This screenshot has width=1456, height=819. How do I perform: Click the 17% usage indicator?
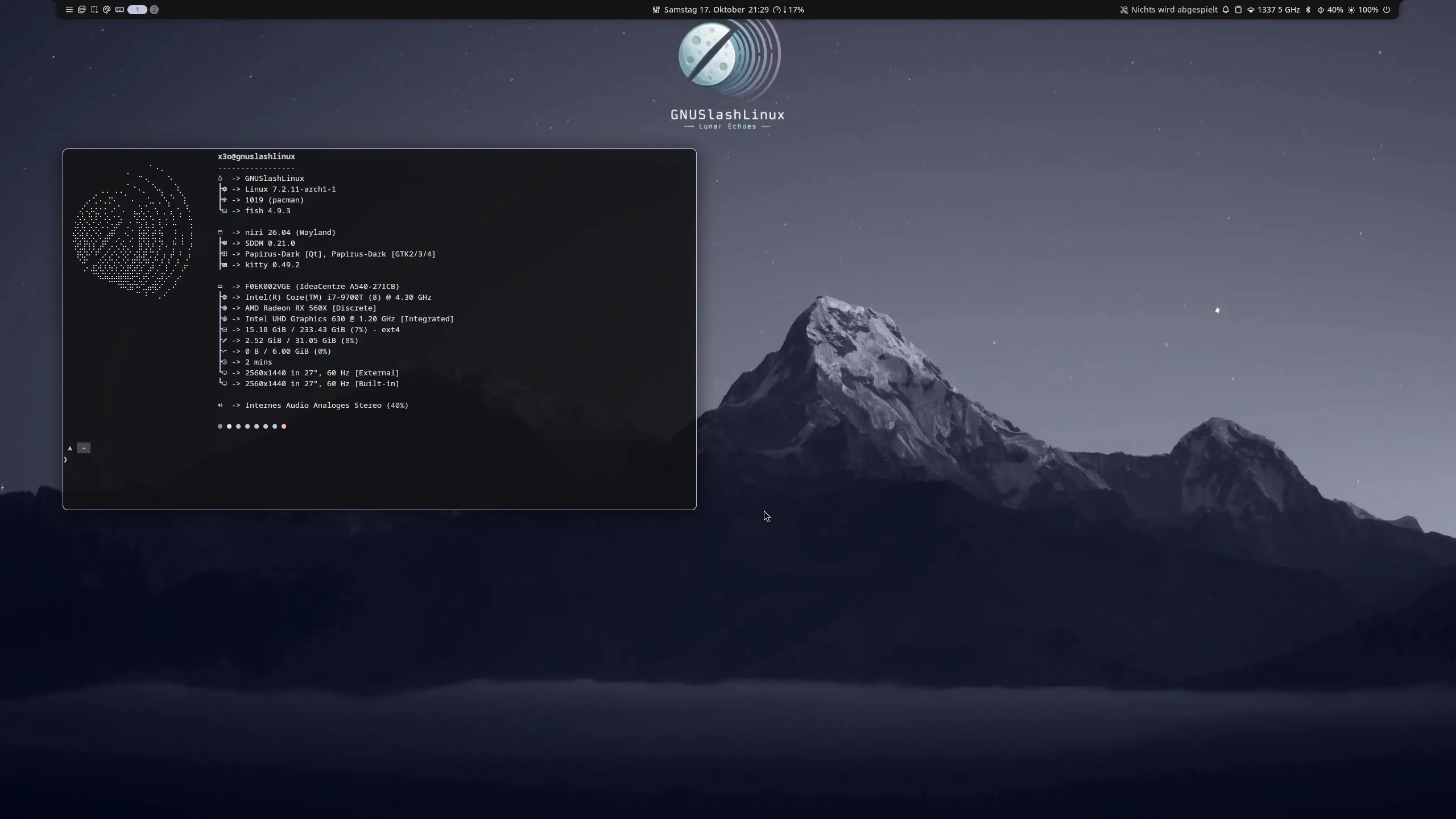coord(796,10)
